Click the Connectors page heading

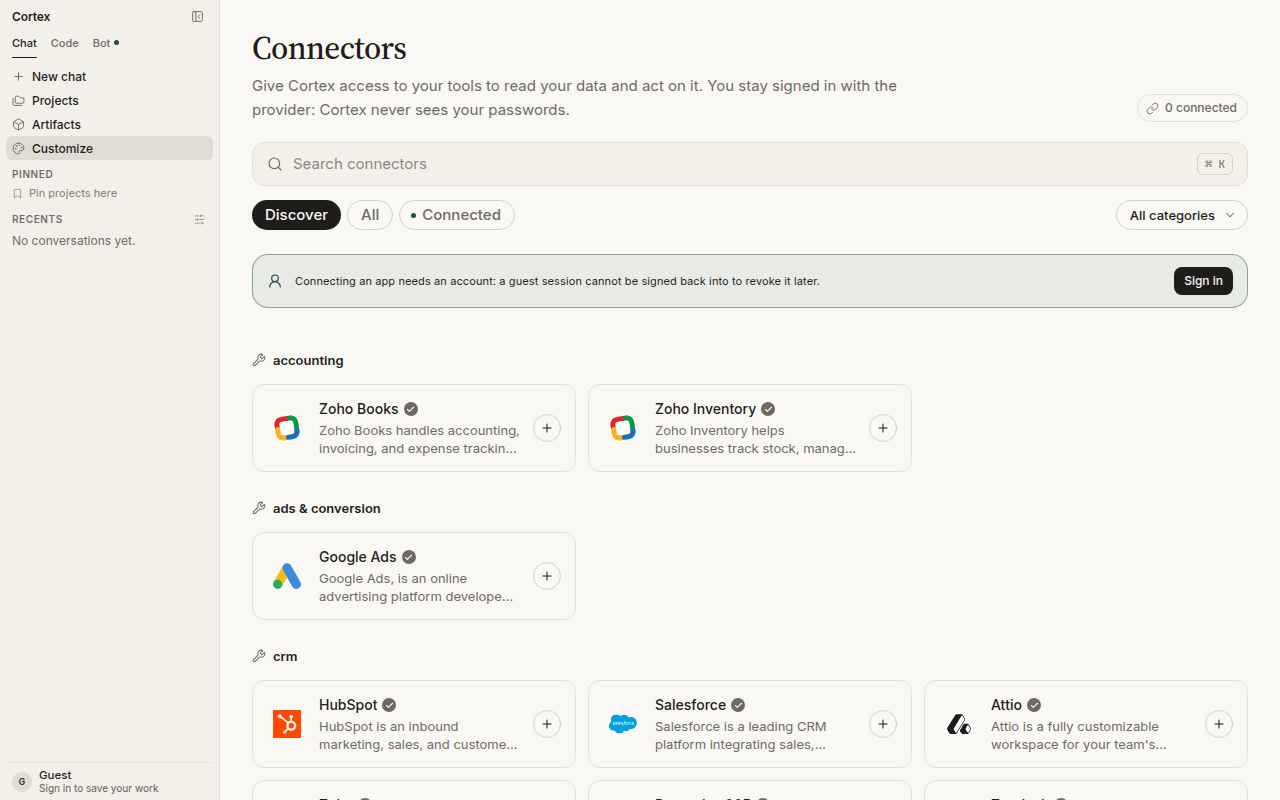(x=329, y=48)
